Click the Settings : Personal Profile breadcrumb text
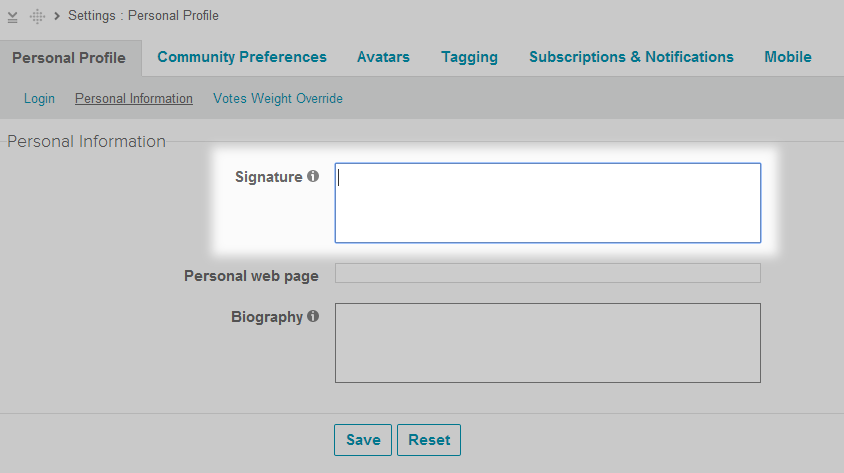844x473 pixels. coord(143,16)
